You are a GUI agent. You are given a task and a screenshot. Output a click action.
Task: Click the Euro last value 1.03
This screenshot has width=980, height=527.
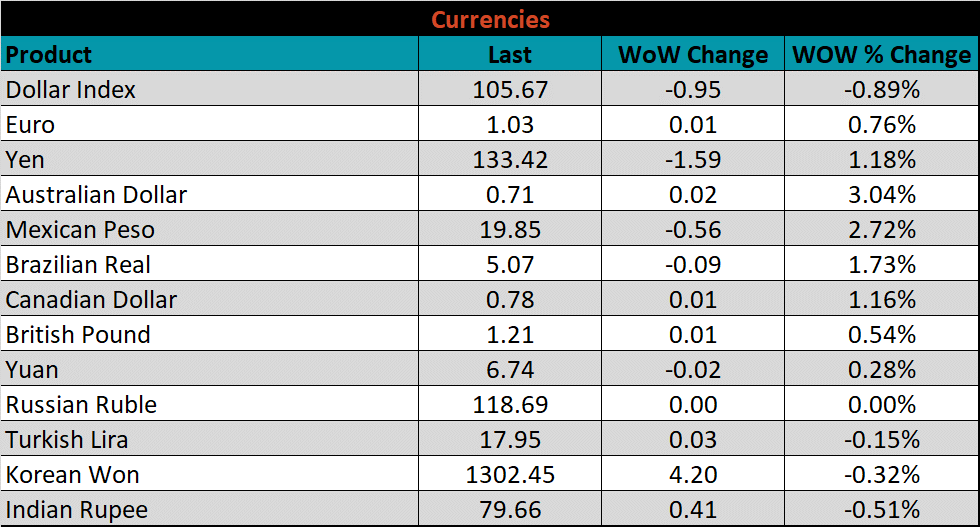[x=510, y=125]
